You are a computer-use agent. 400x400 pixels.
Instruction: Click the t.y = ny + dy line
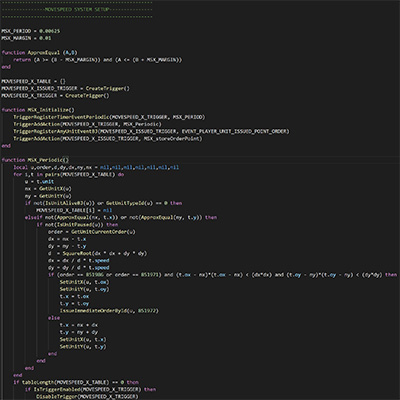(x=79, y=332)
